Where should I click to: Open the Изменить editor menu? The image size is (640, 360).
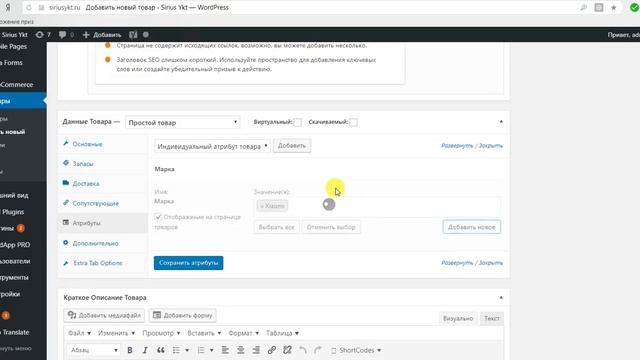[x=116, y=333]
